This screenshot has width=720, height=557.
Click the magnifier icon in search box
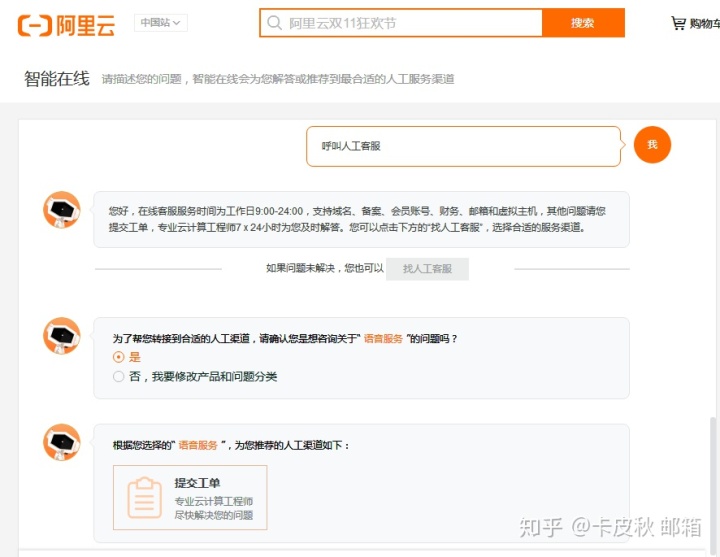273,23
